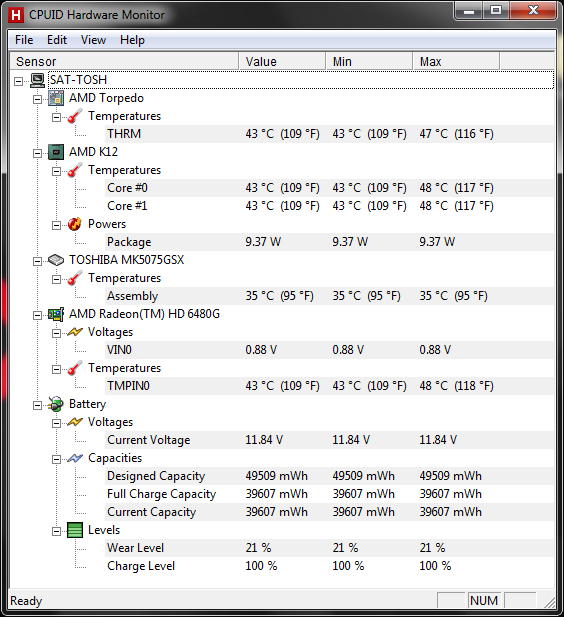Click the window resize grip

(x=549, y=602)
